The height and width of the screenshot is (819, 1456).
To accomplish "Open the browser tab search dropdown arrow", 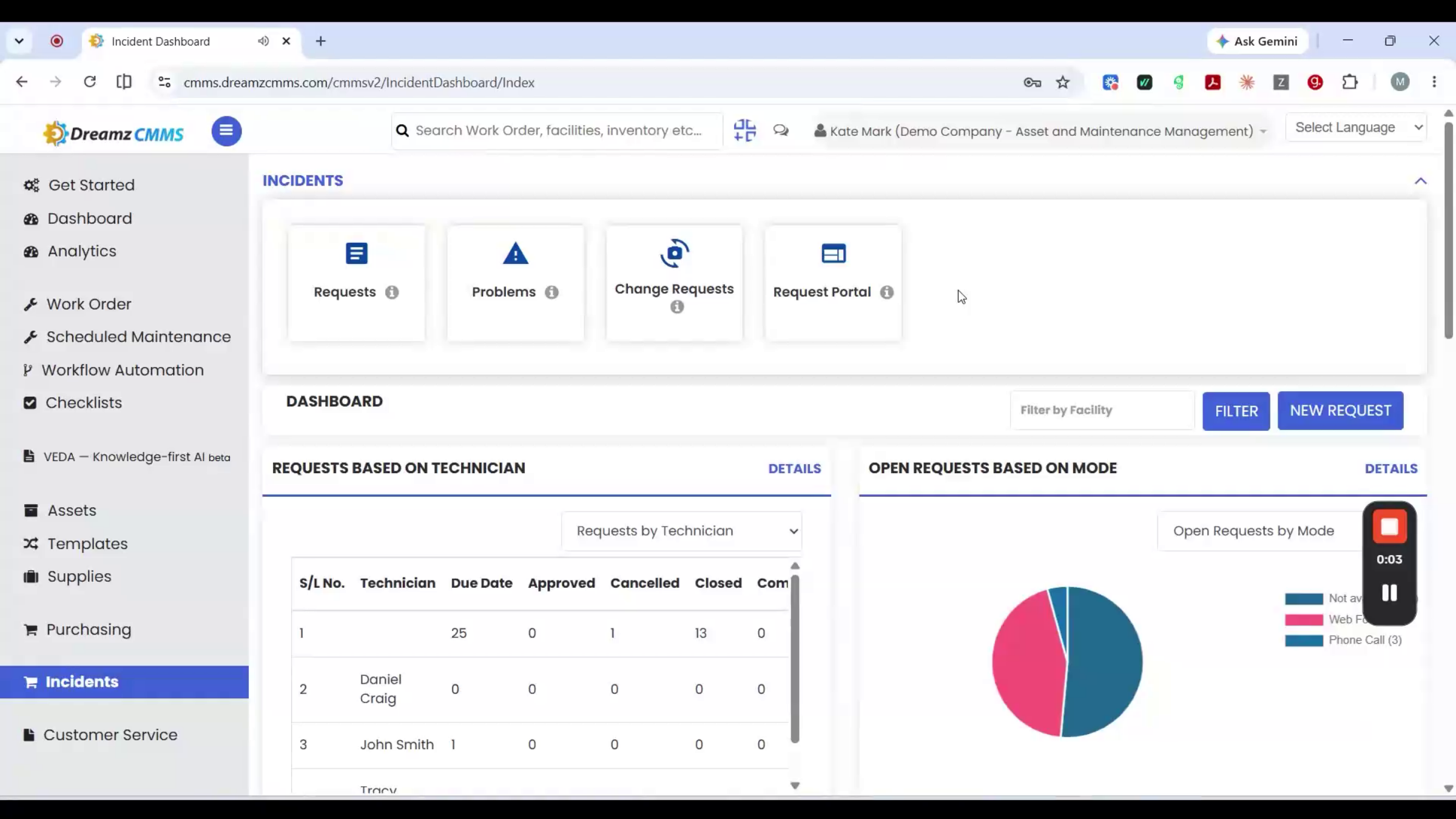I will pyautogui.click(x=19, y=41).
